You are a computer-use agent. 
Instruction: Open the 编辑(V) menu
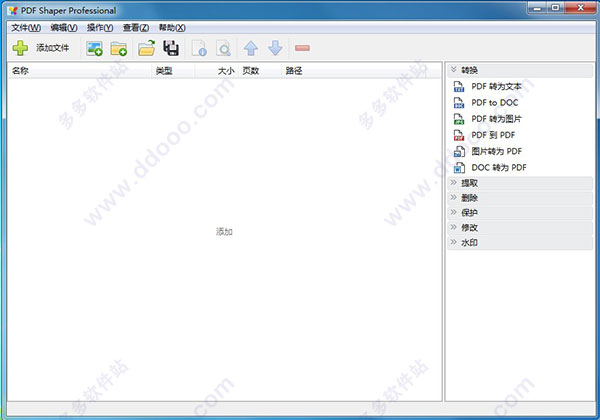[64, 28]
